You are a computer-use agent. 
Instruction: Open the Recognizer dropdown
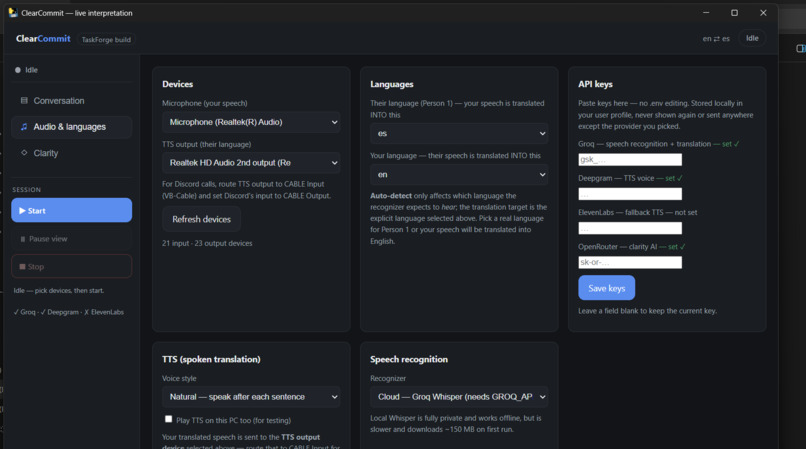tap(459, 397)
